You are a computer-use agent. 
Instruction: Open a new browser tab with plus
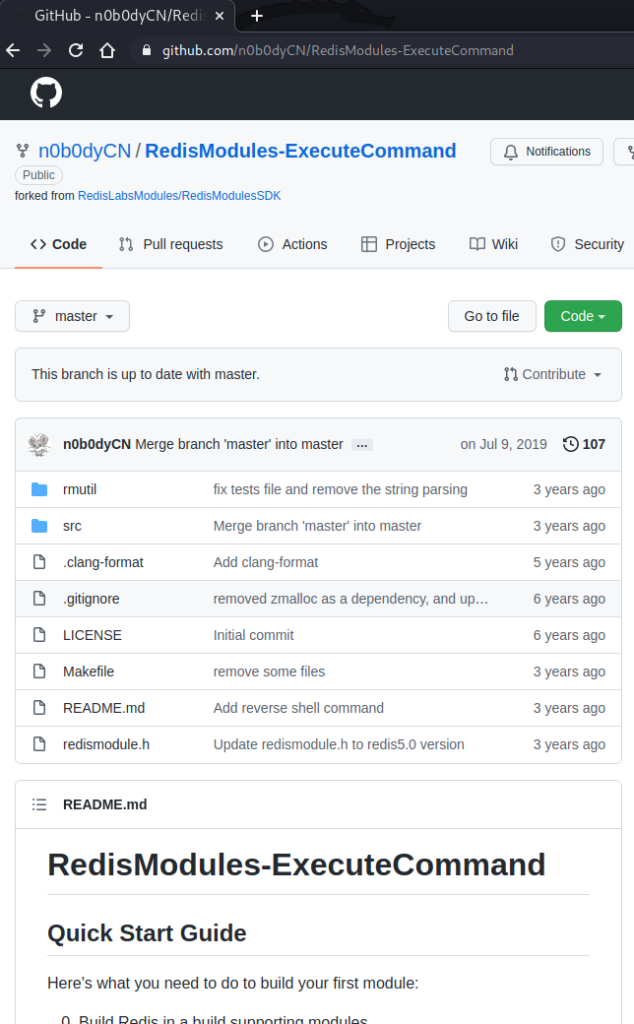click(257, 16)
